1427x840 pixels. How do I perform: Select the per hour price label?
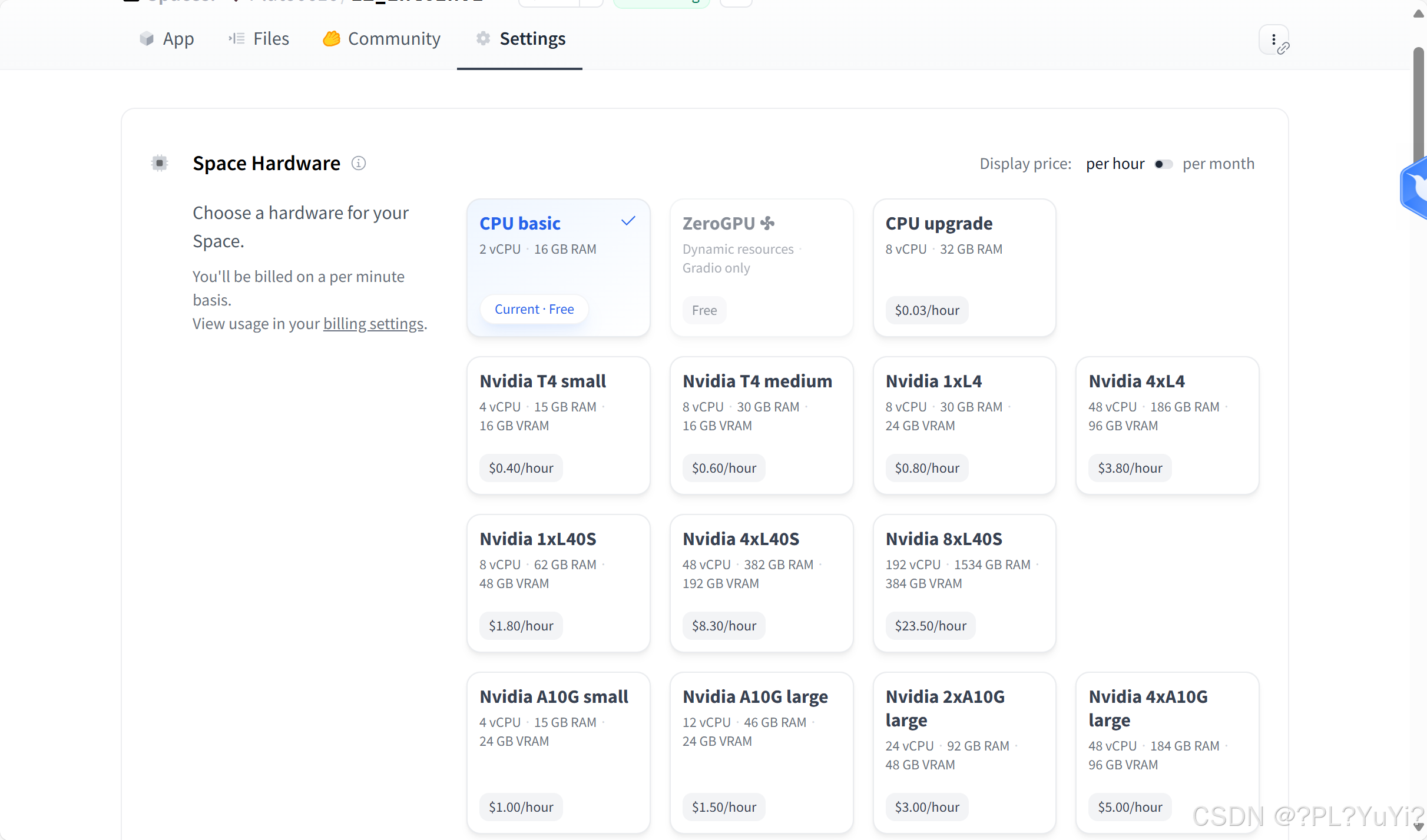click(x=1115, y=164)
